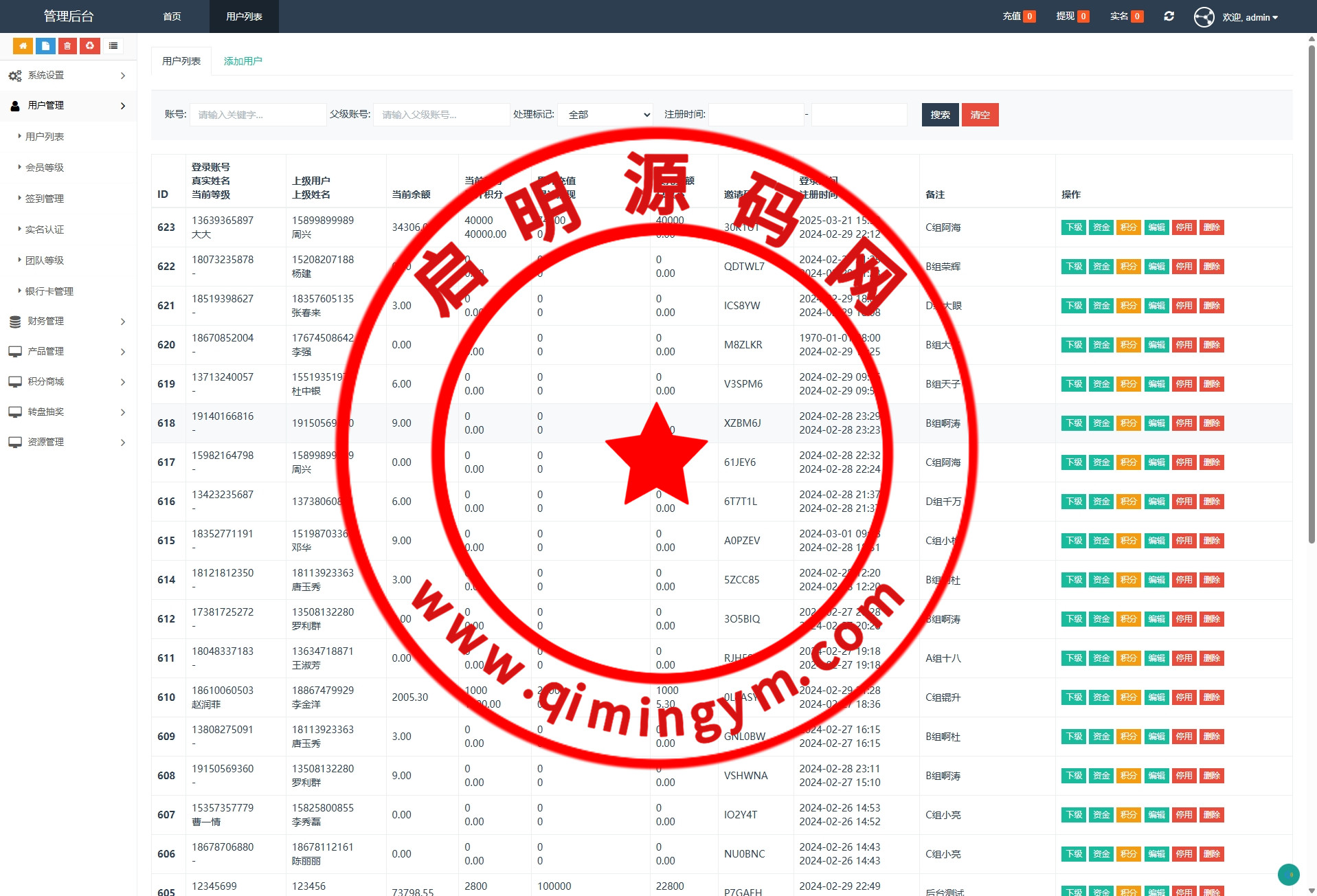Select the 首页 top navigation tab
This screenshot has width=1317, height=896.
172,16
